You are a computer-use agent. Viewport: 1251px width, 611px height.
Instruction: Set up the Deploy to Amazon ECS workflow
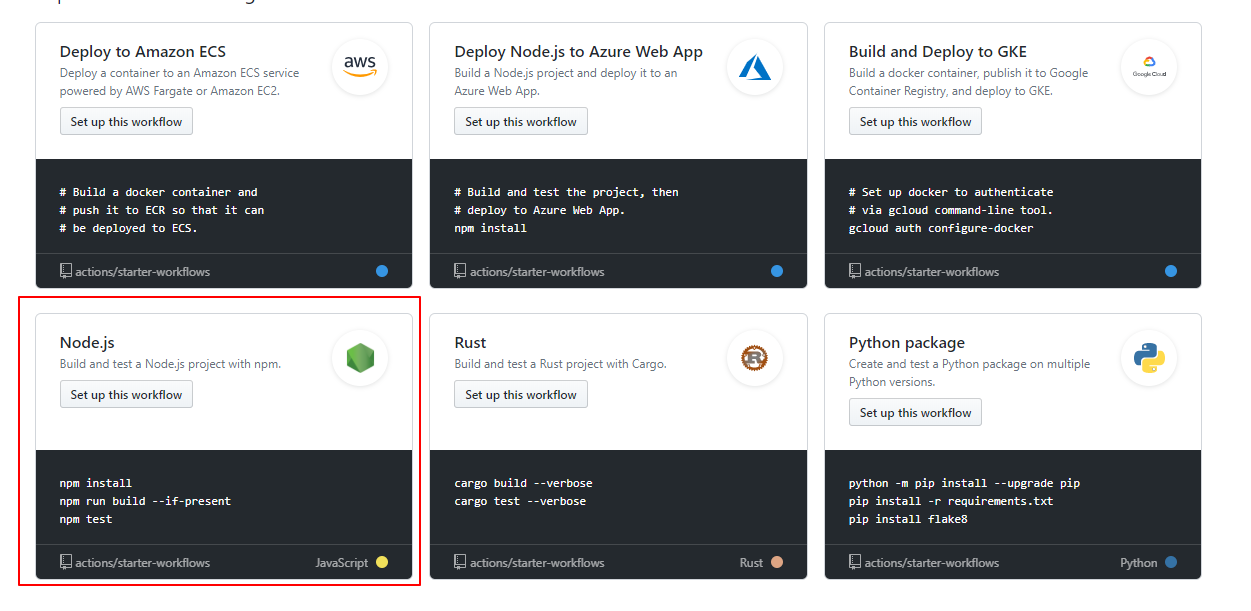point(126,120)
